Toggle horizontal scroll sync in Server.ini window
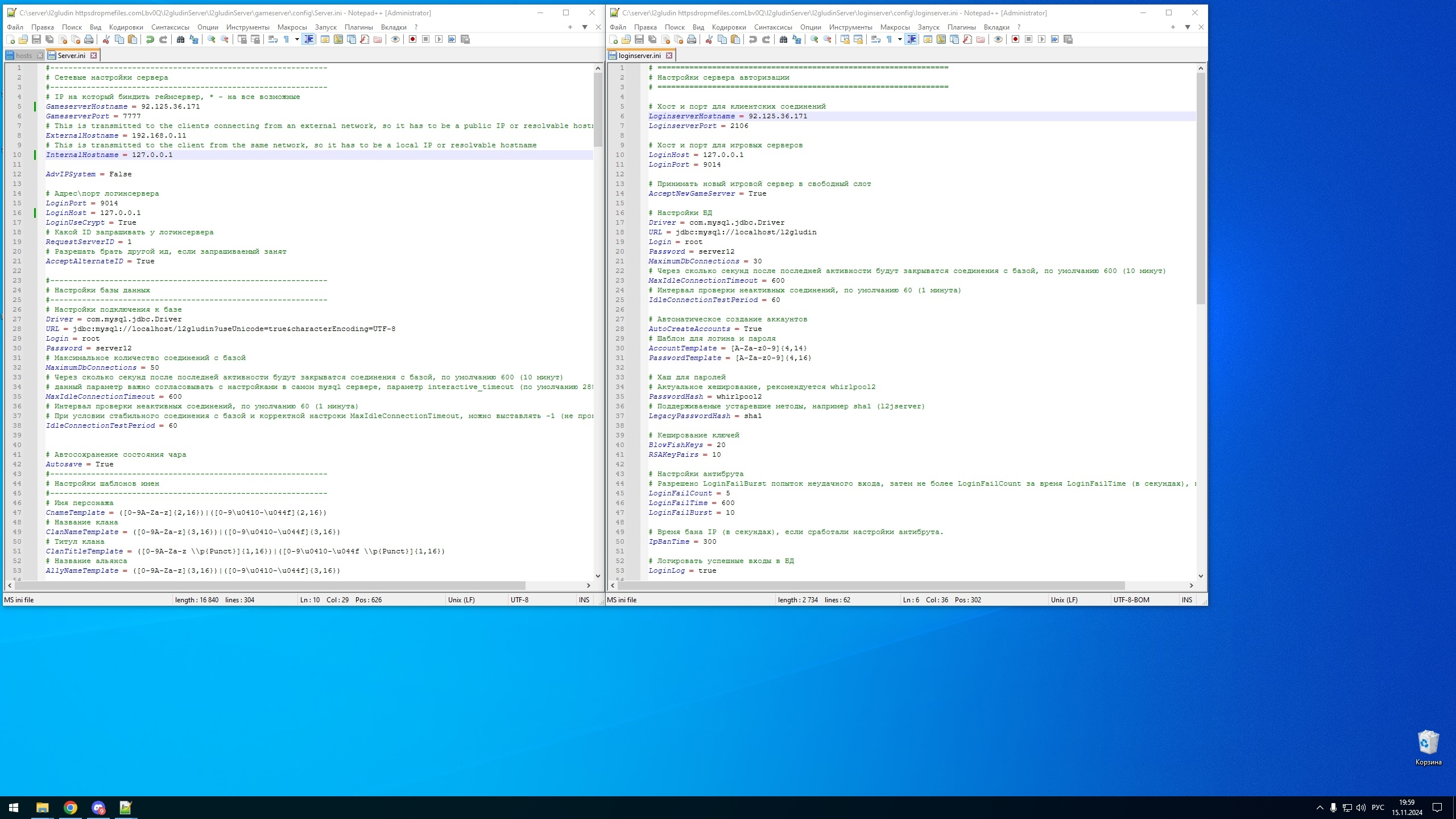This screenshot has height=819, width=1456. tap(255, 39)
